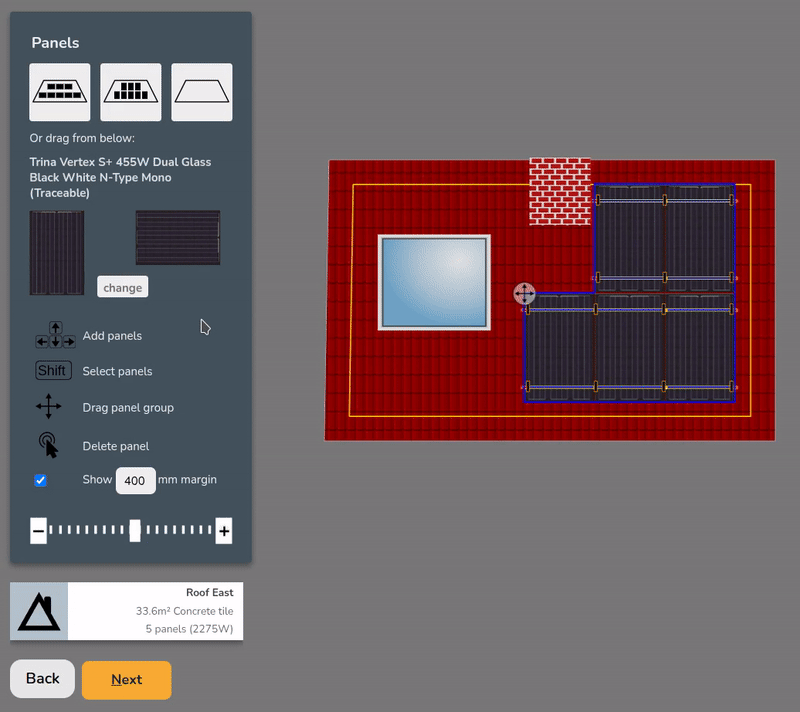
Task: Click the portrait solar panel thumbnail
Action: point(57,252)
